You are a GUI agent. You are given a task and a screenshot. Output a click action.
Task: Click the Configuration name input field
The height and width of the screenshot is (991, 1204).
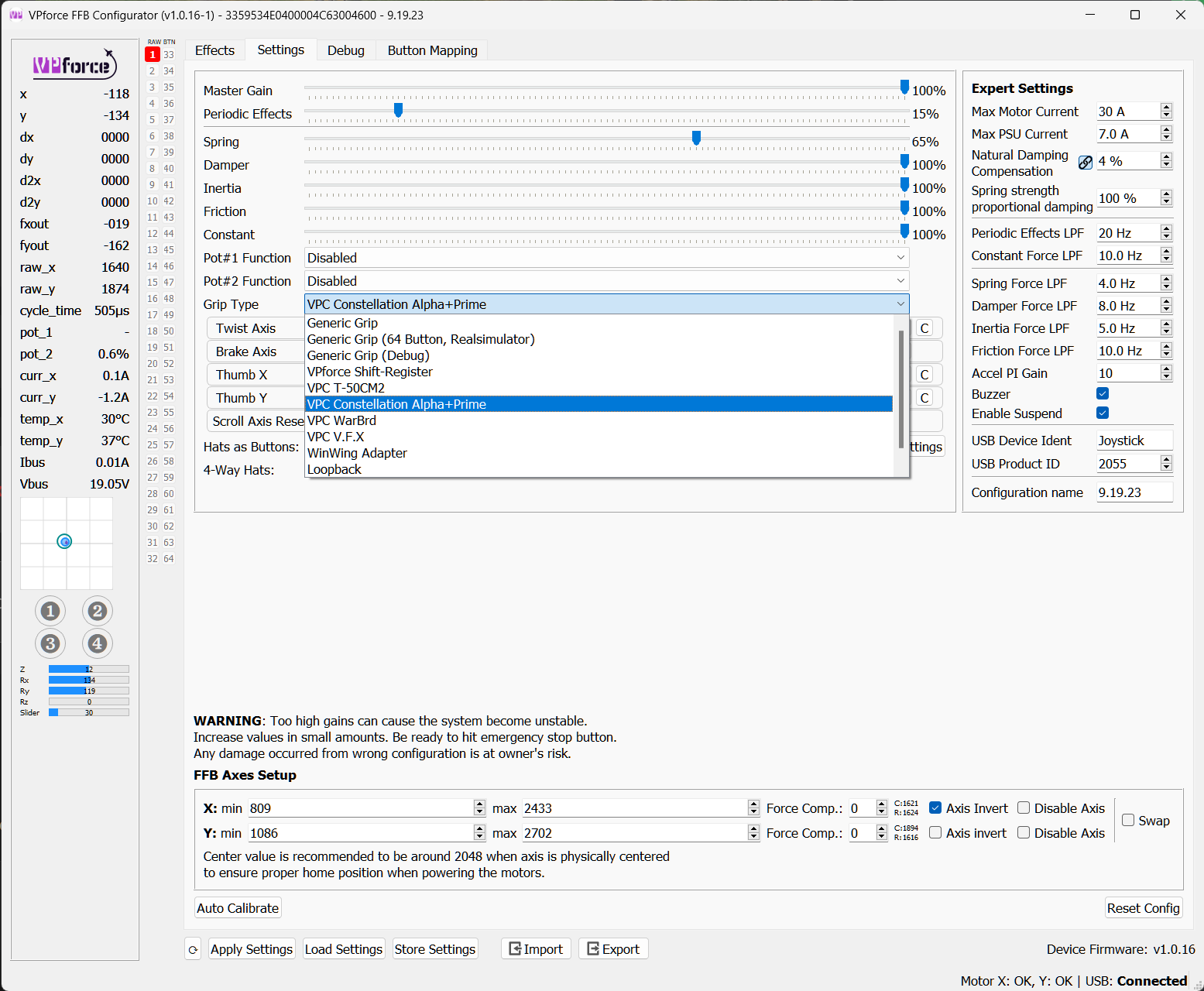(1134, 492)
